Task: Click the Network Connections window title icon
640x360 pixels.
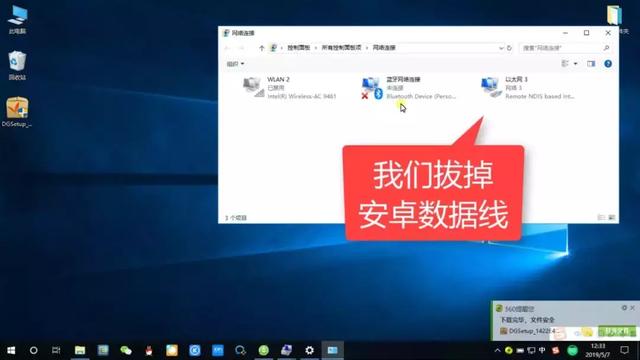Action: [x=226, y=33]
